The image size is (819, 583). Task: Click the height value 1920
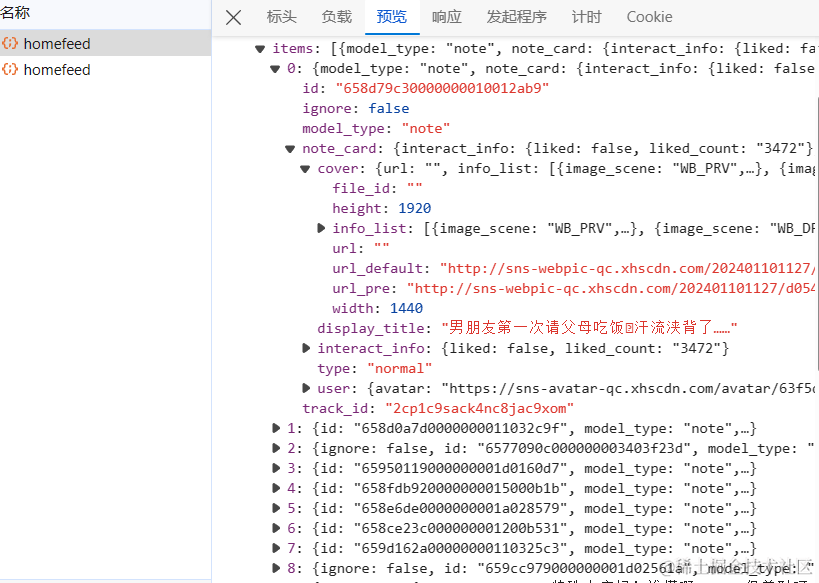coord(415,208)
